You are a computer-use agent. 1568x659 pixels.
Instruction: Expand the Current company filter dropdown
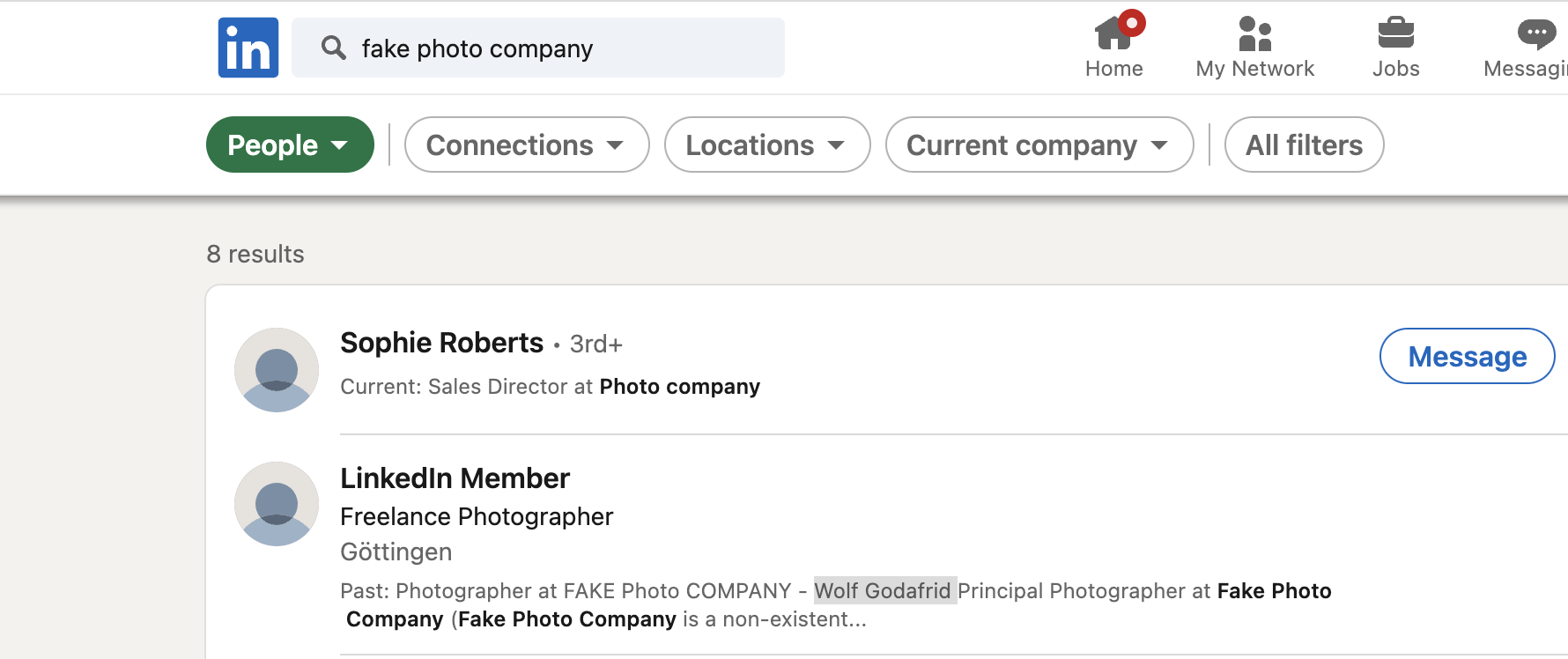(x=1039, y=144)
